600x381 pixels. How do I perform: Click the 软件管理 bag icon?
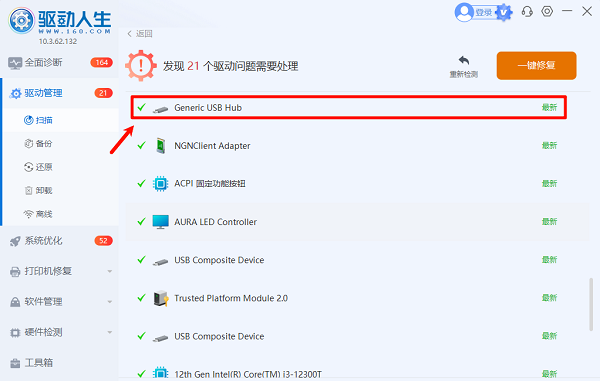(x=15, y=302)
